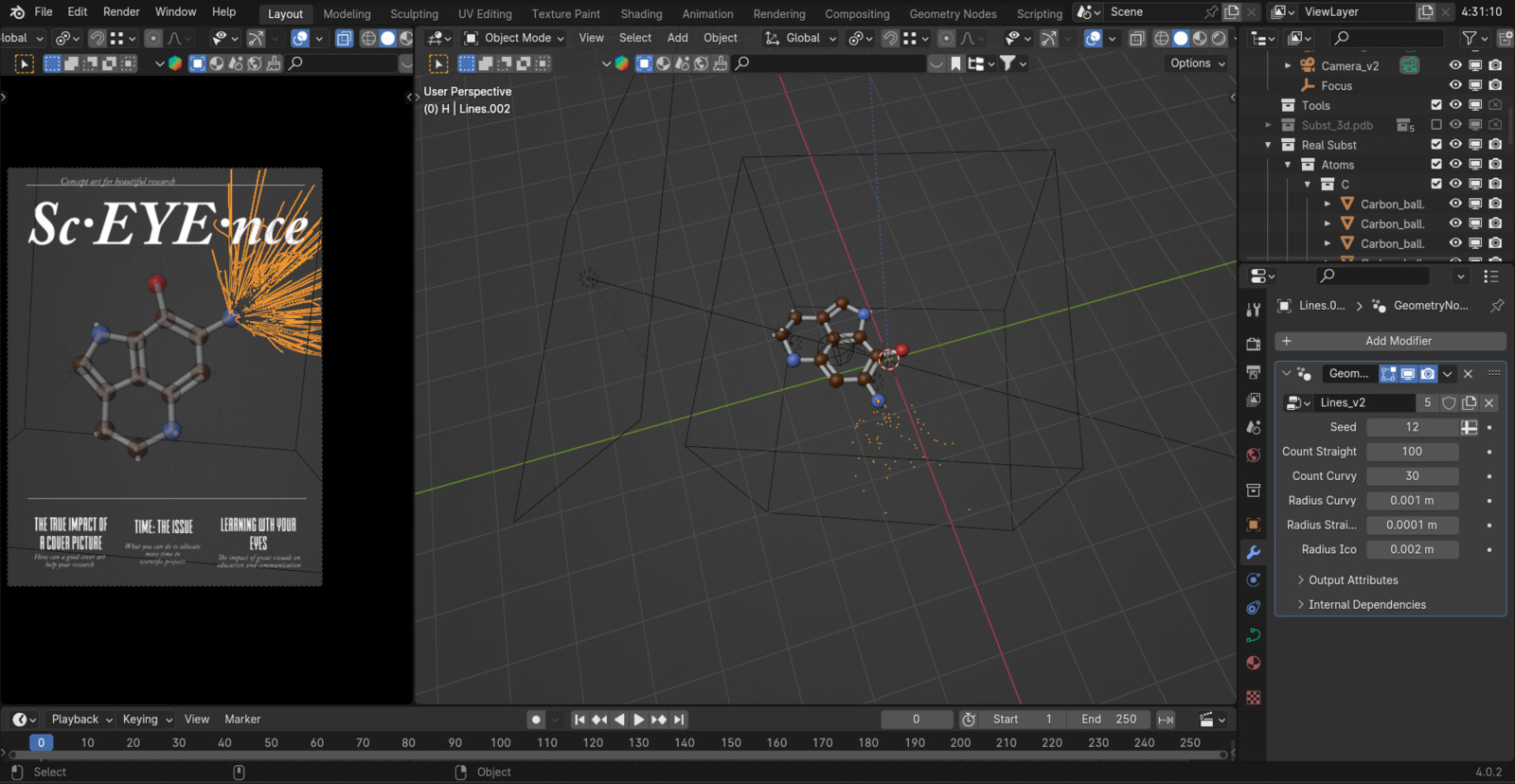Open the Tool properties tab
Screen dimensions: 1515x784
coord(1254,310)
